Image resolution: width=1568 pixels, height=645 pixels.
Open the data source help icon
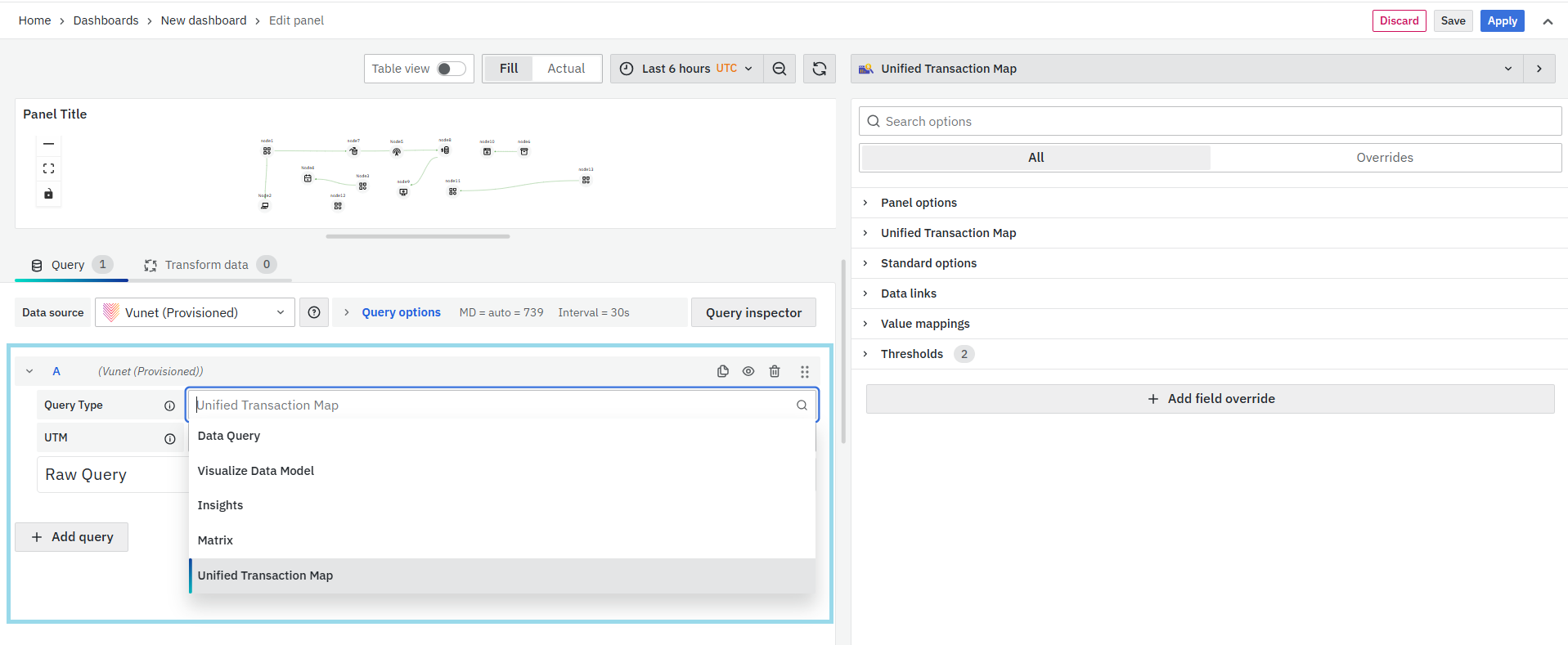tap(314, 312)
